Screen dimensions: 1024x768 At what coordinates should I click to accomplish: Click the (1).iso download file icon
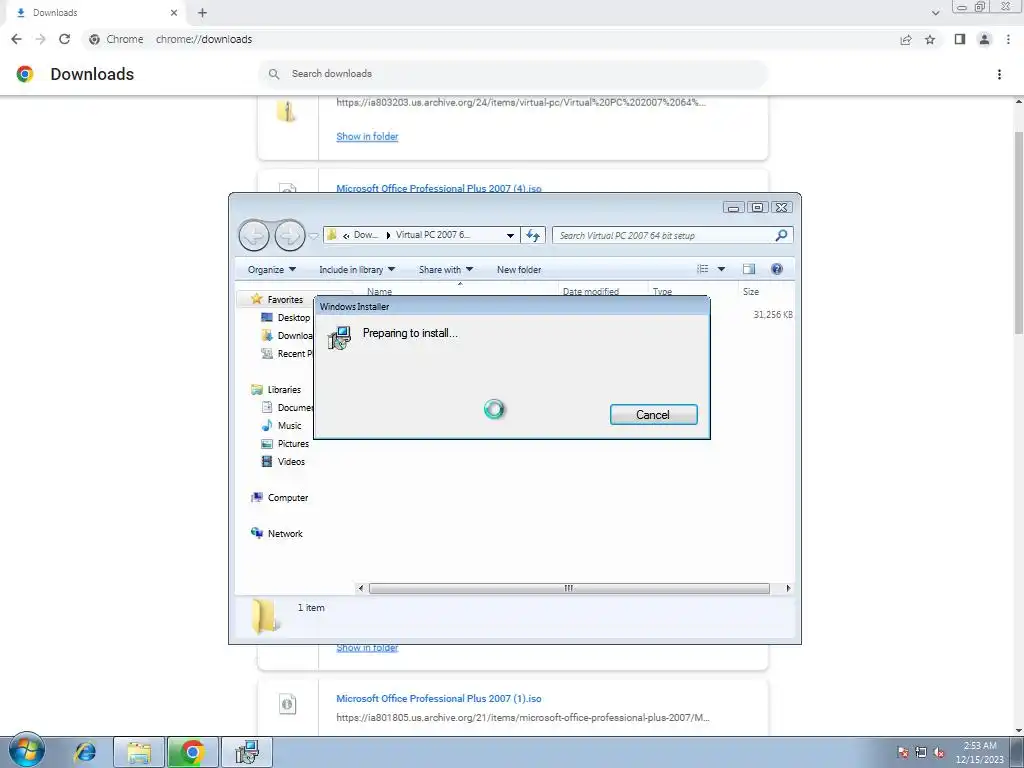click(287, 704)
